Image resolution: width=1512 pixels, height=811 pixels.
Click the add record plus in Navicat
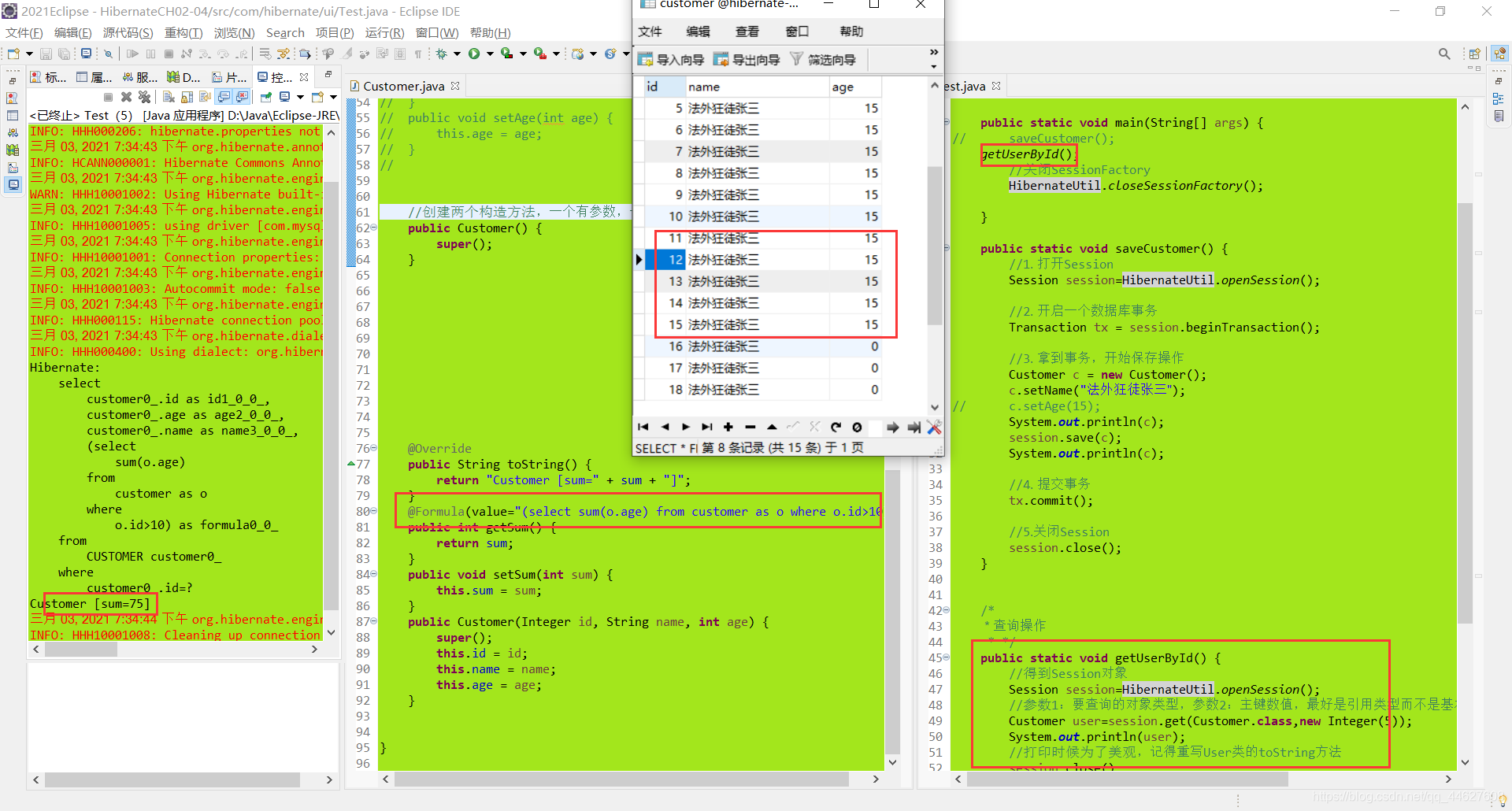(728, 427)
